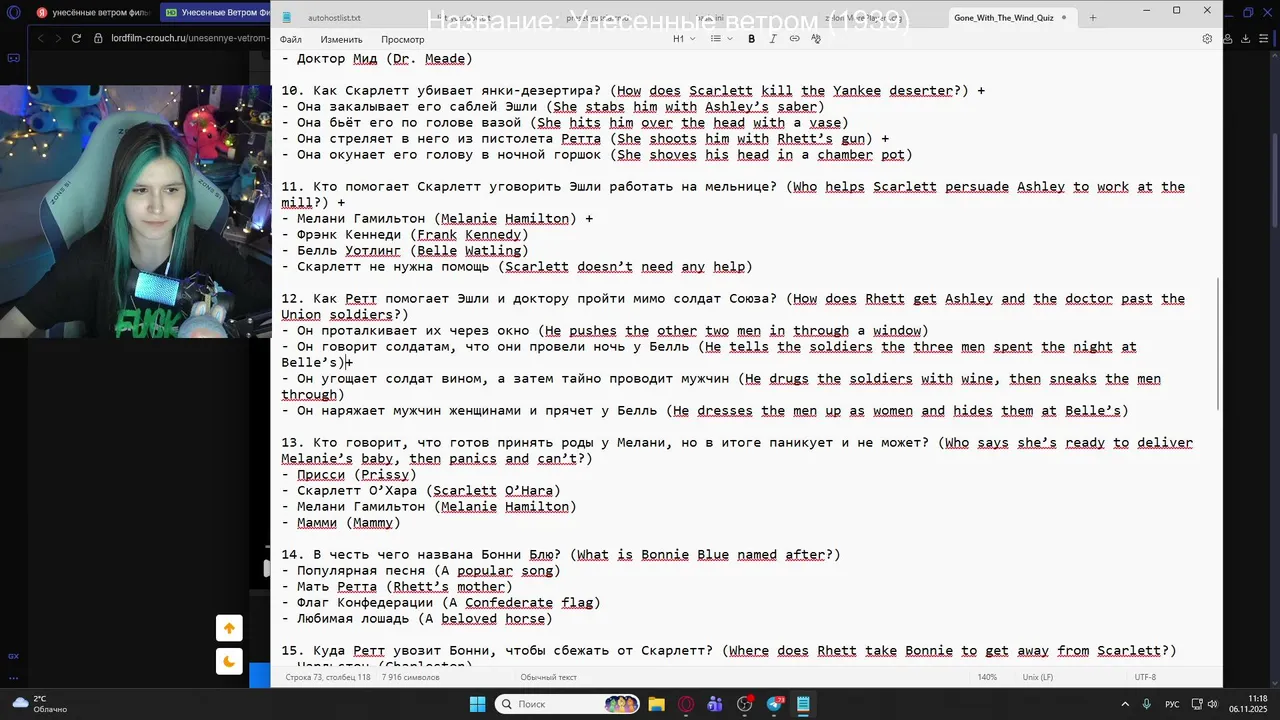Open Microsoft Teams from taskbar
The width and height of the screenshot is (1280, 720).
tap(715, 704)
